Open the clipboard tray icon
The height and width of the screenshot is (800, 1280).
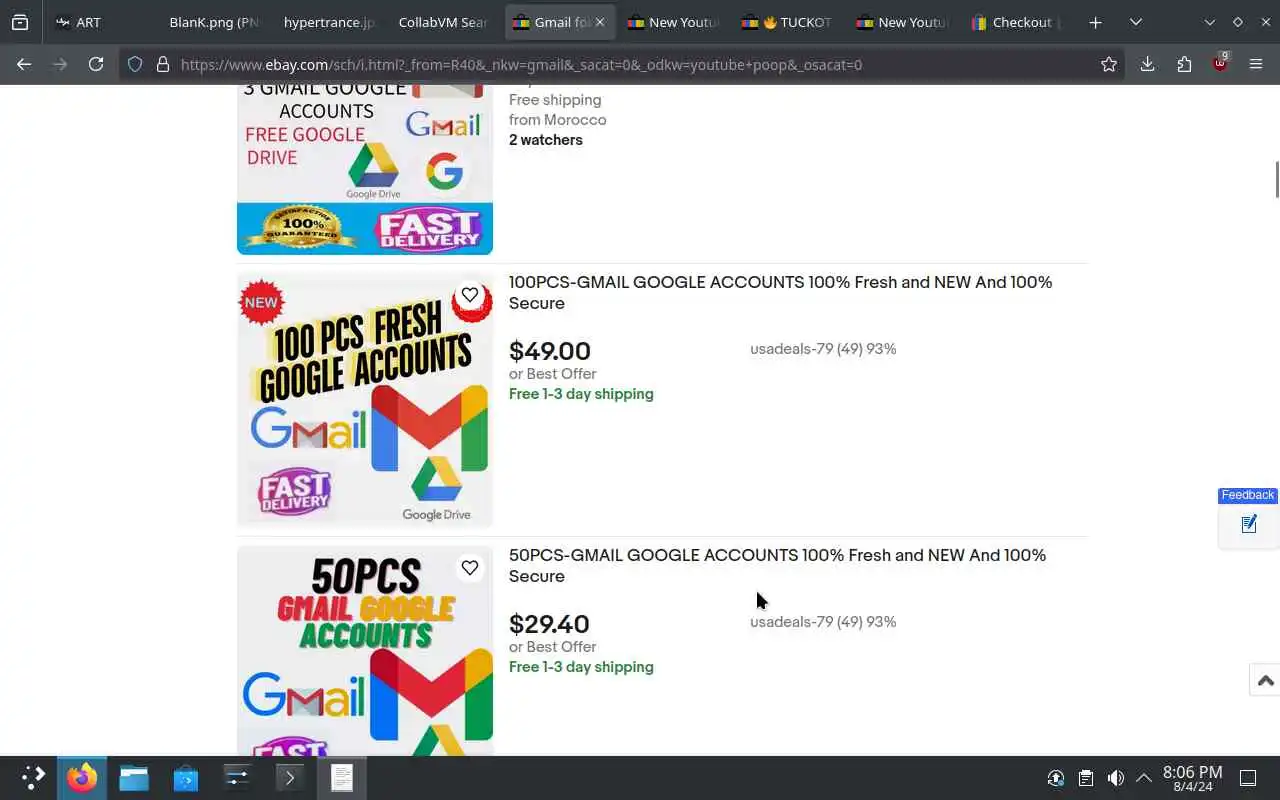(x=1086, y=778)
